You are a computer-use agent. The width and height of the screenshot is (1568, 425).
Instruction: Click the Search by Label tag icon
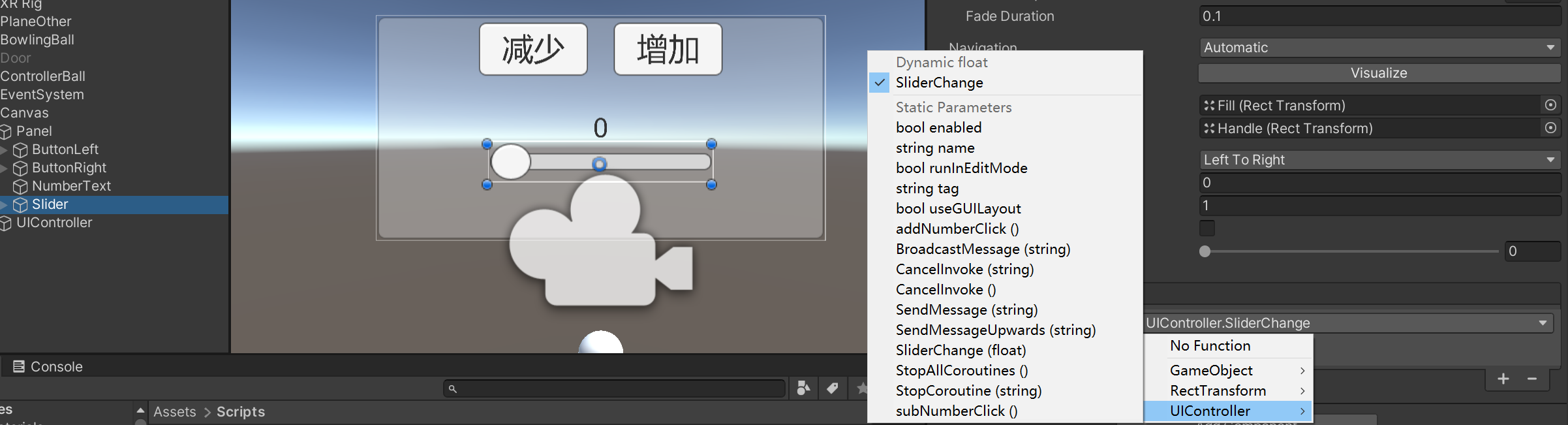pos(832,388)
